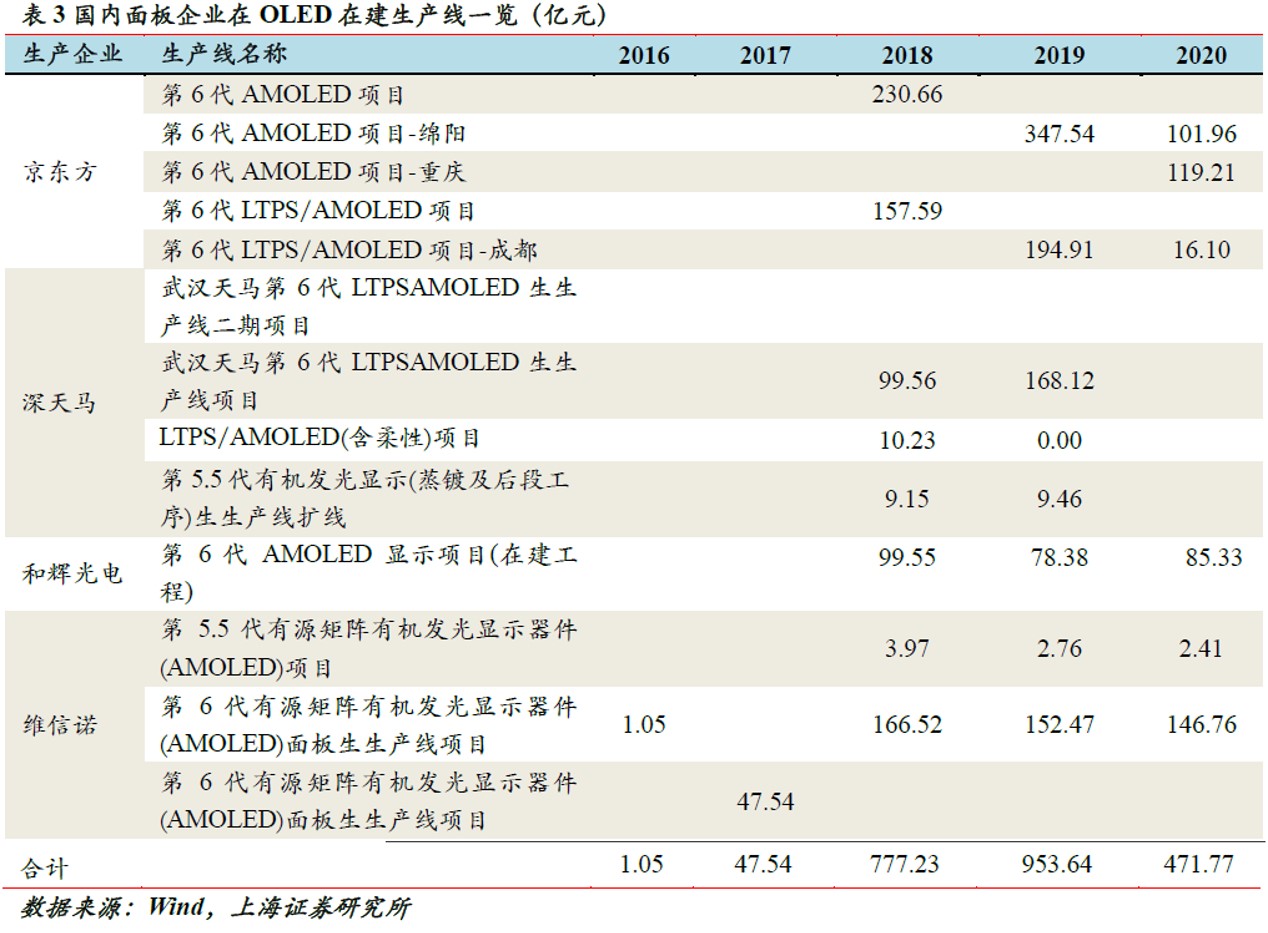Select the 京东方 company cell
Image resolution: width=1268 pixels, height=933 pixels.
(x=60, y=172)
